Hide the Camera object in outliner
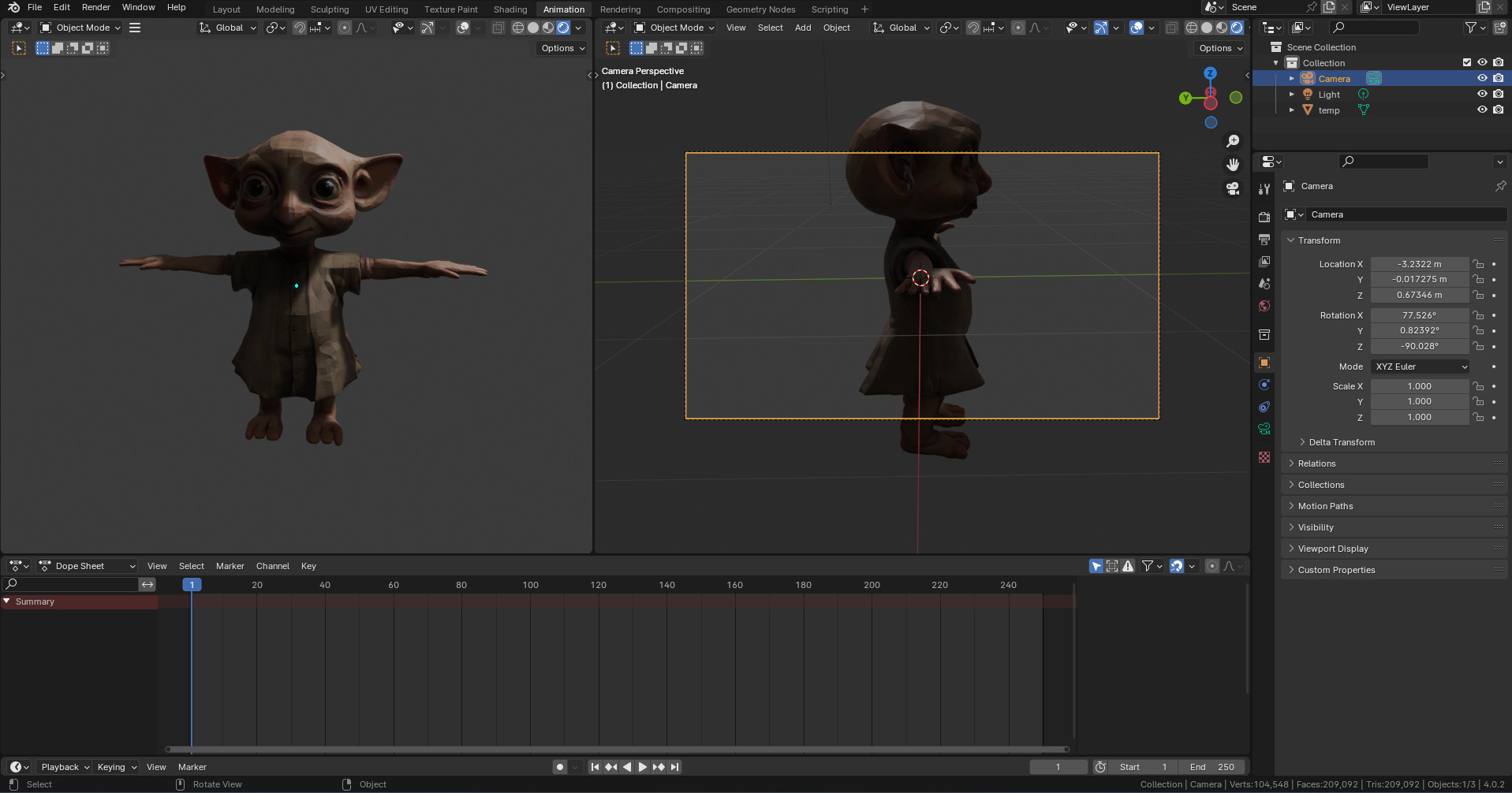 tap(1482, 78)
